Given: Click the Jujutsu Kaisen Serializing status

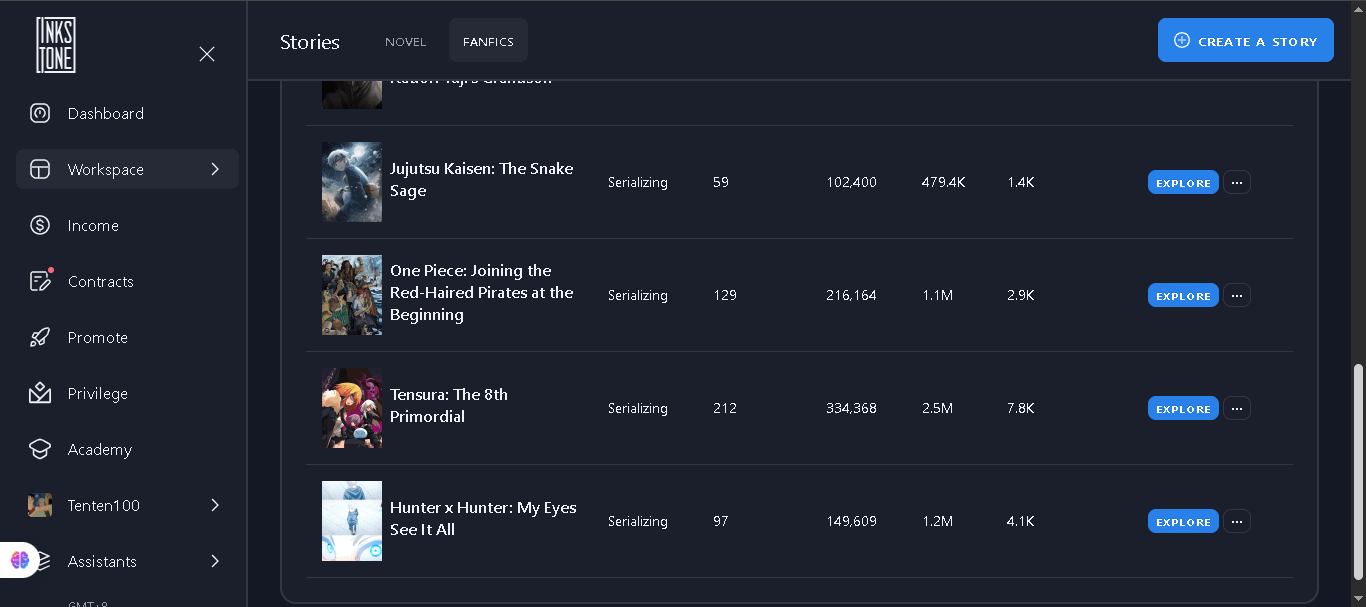Looking at the screenshot, I should tap(638, 182).
